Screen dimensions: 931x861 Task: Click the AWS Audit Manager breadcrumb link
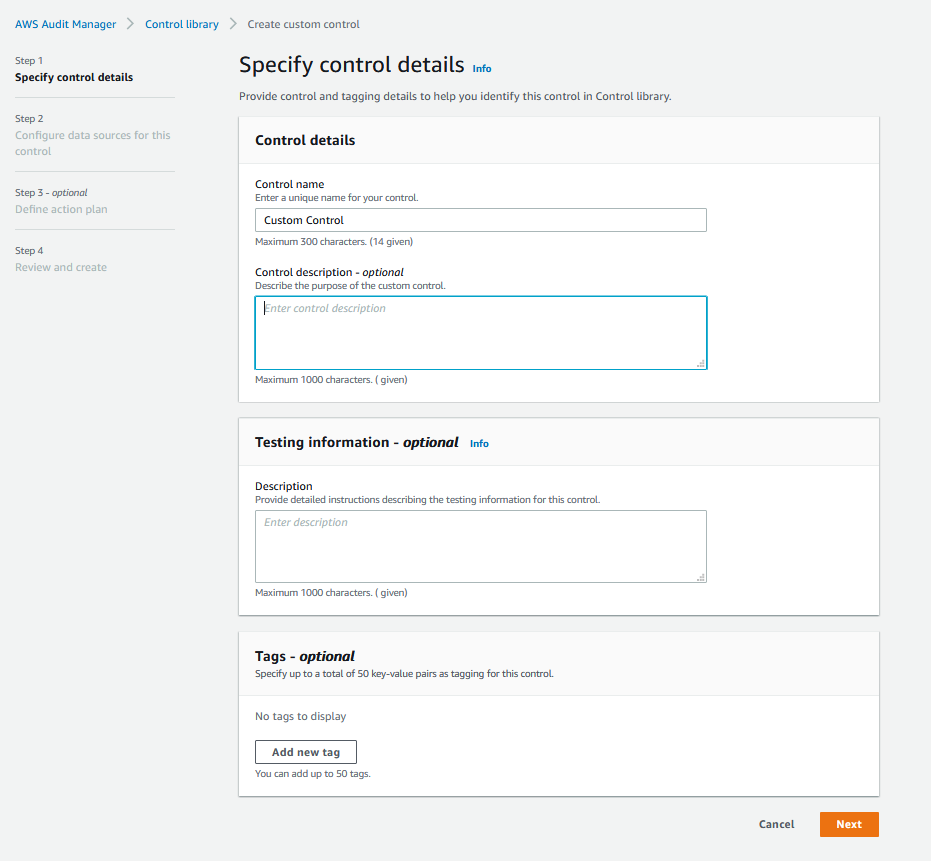pyautogui.click(x=65, y=24)
